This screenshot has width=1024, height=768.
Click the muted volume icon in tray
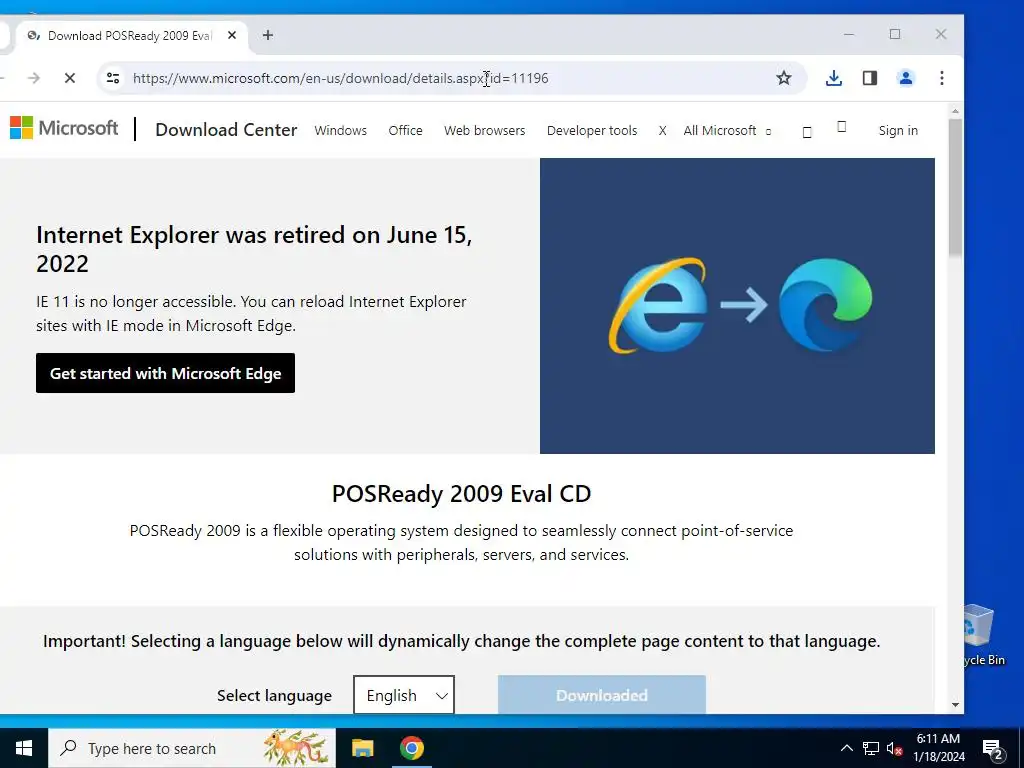pyautogui.click(x=894, y=748)
